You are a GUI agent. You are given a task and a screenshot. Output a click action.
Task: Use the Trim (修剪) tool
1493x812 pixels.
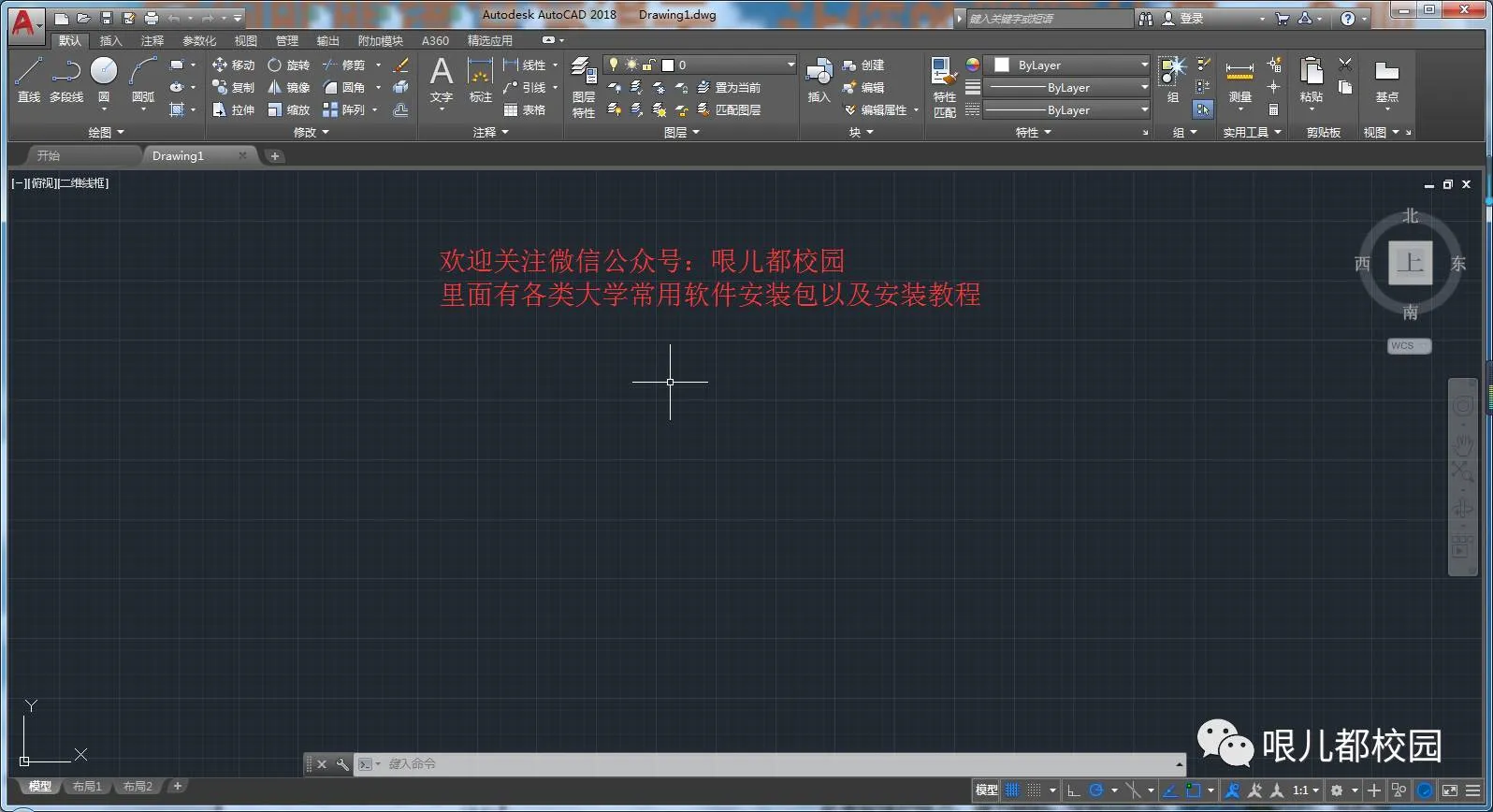(343, 65)
